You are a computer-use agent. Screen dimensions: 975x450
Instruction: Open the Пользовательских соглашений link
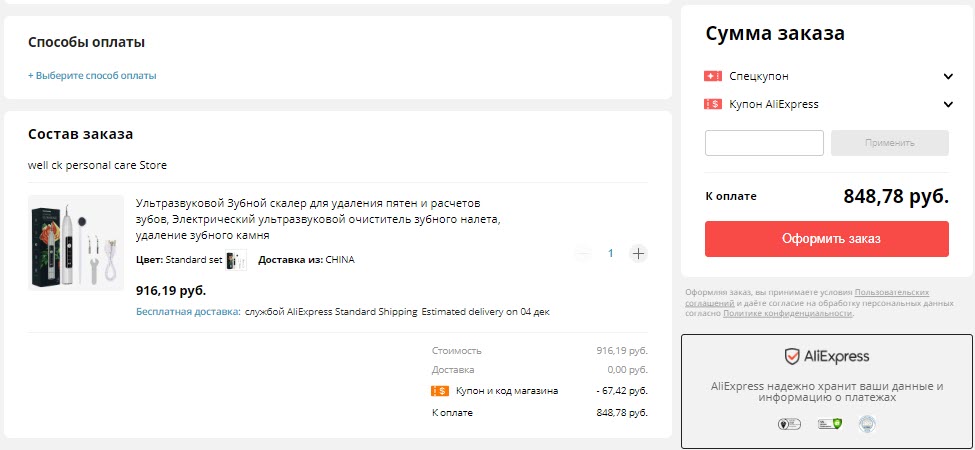(x=898, y=292)
